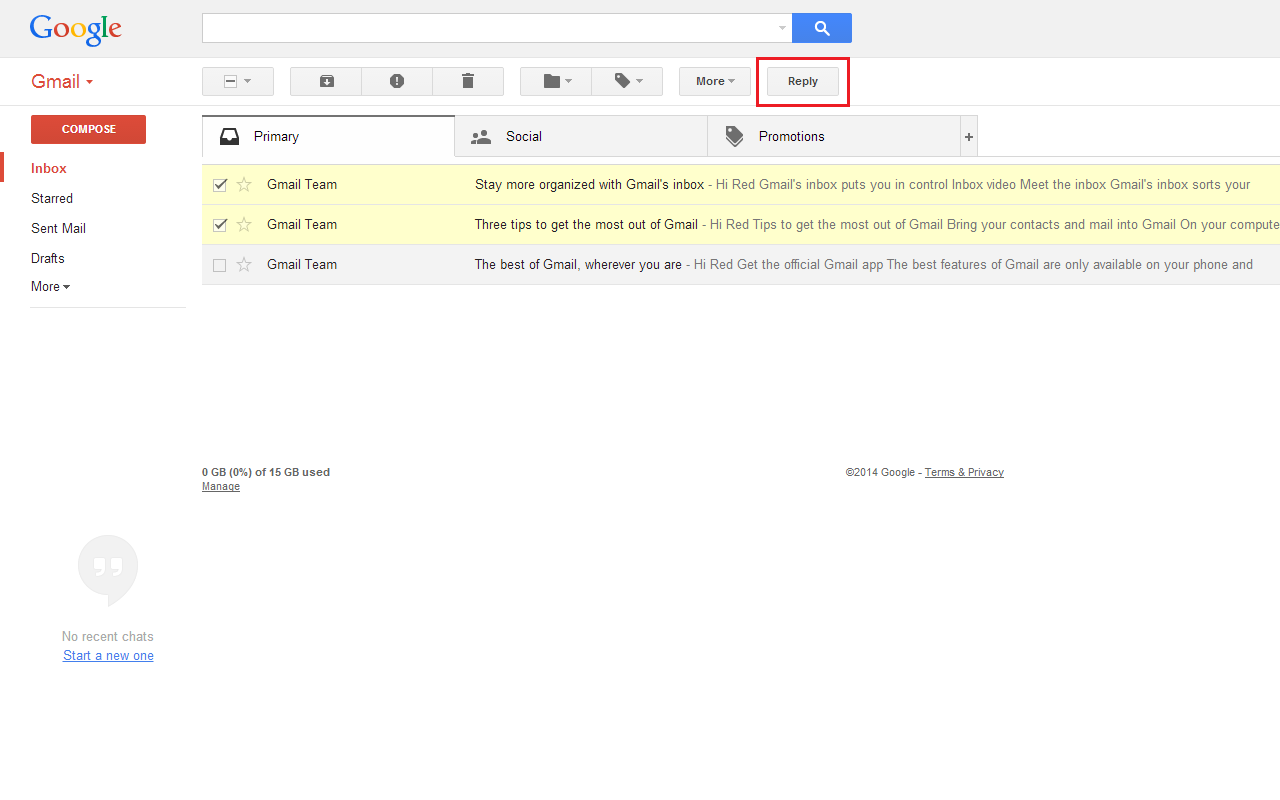Open 'The best of Gmail, wherever you are' email

click(x=741, y=264)
